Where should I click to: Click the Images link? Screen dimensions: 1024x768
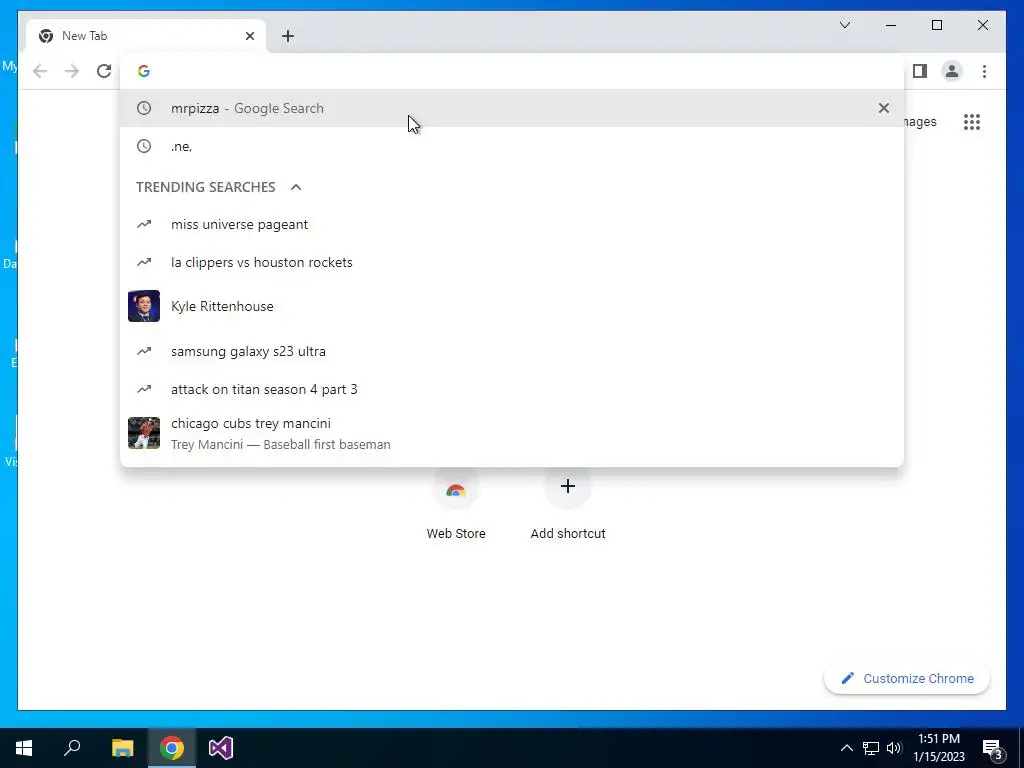920,122
